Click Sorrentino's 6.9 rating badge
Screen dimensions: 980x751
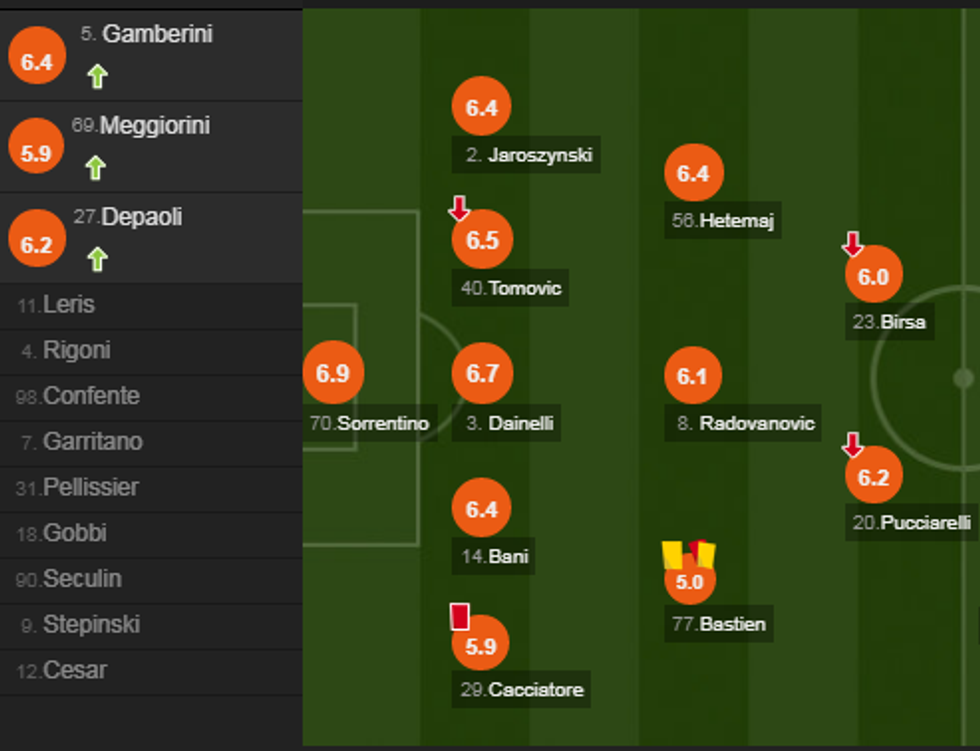pyautogui.click(x=333, y=373)
